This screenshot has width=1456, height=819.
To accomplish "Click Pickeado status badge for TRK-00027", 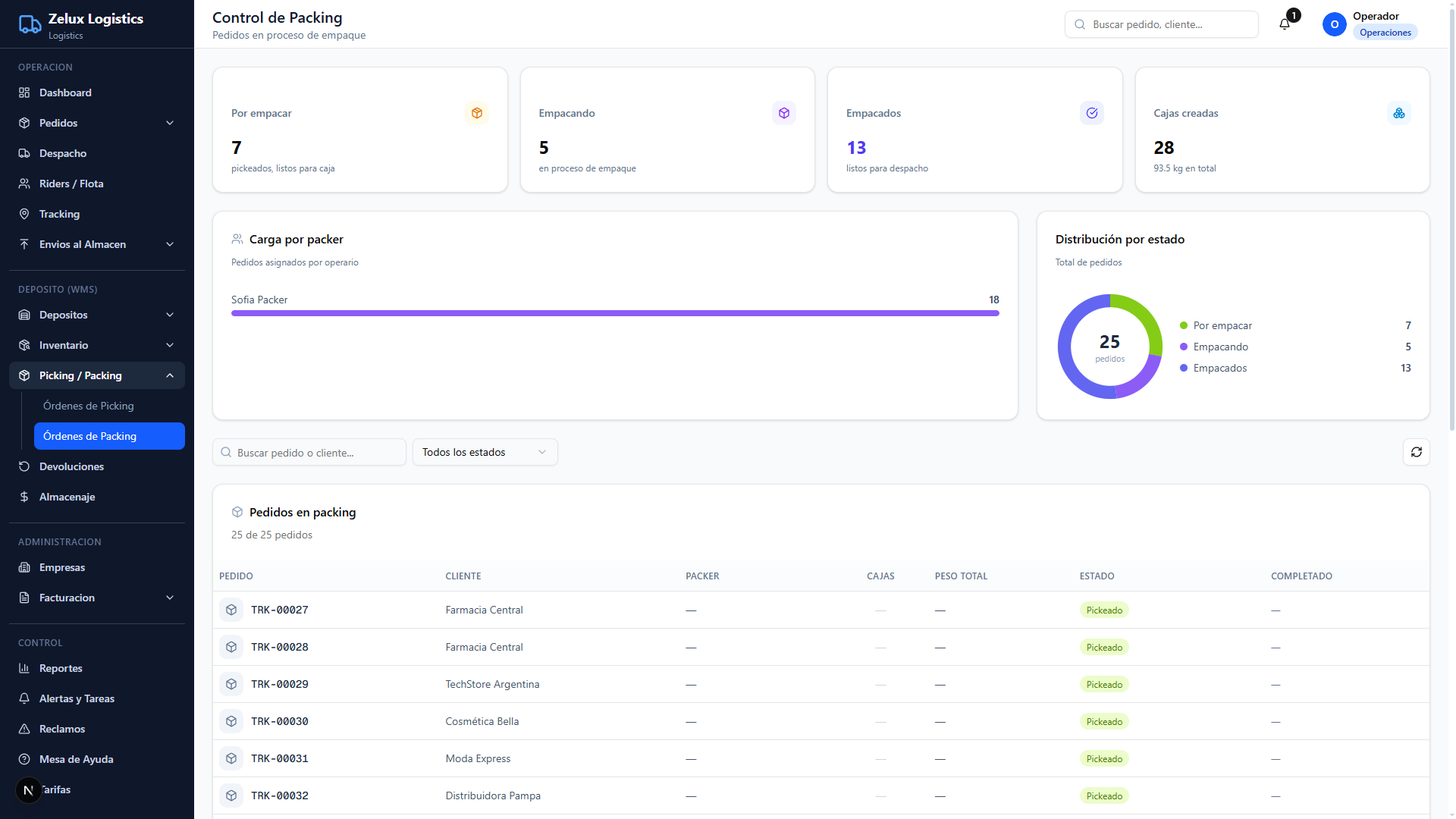I will pyautogui.click(x=1104, y=610).
